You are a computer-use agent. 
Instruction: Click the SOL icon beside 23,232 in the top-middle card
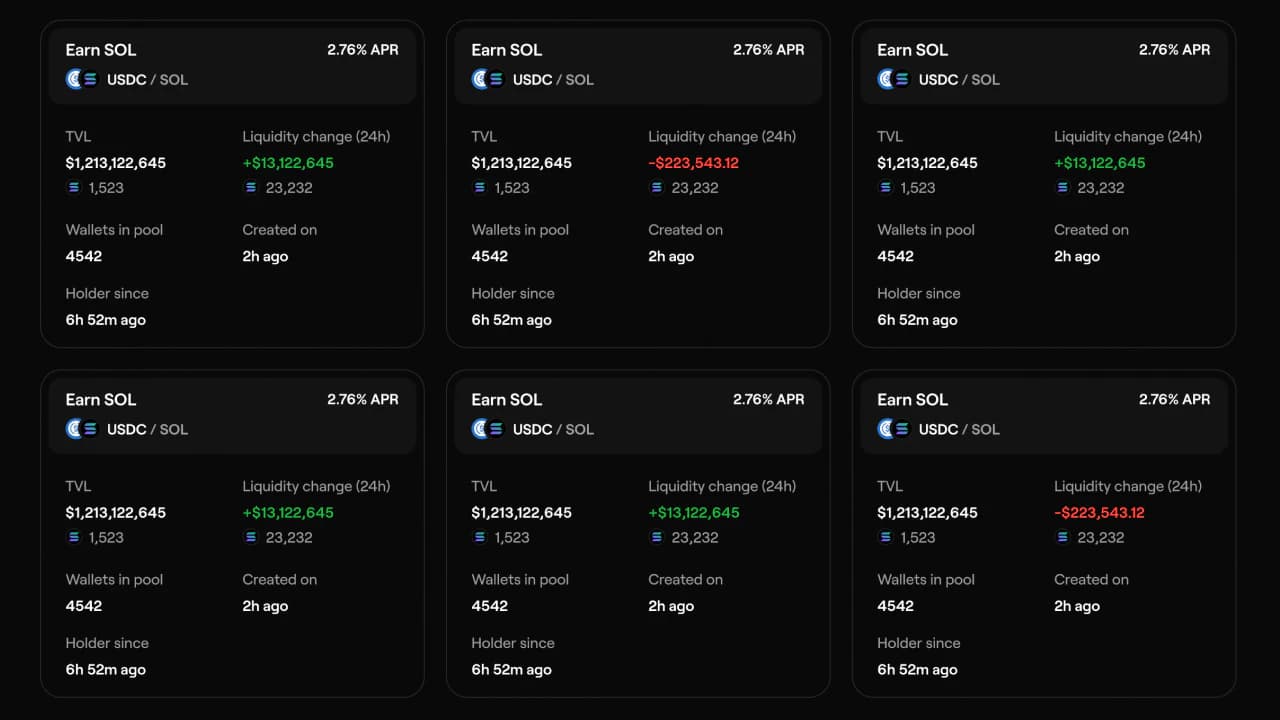pyautogui.click(x=656, y=187)
